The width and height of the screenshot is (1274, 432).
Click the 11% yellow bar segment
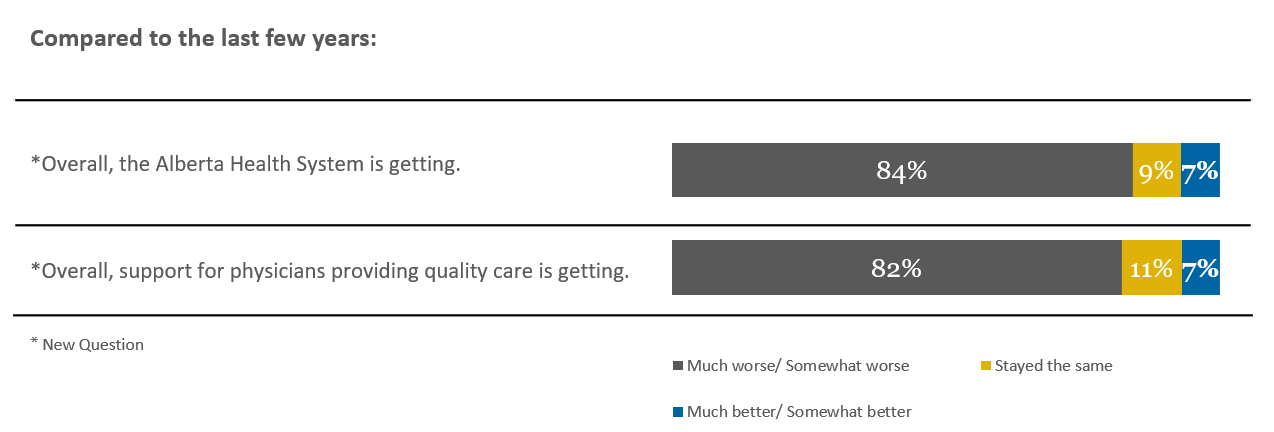tap(1152, 268)
